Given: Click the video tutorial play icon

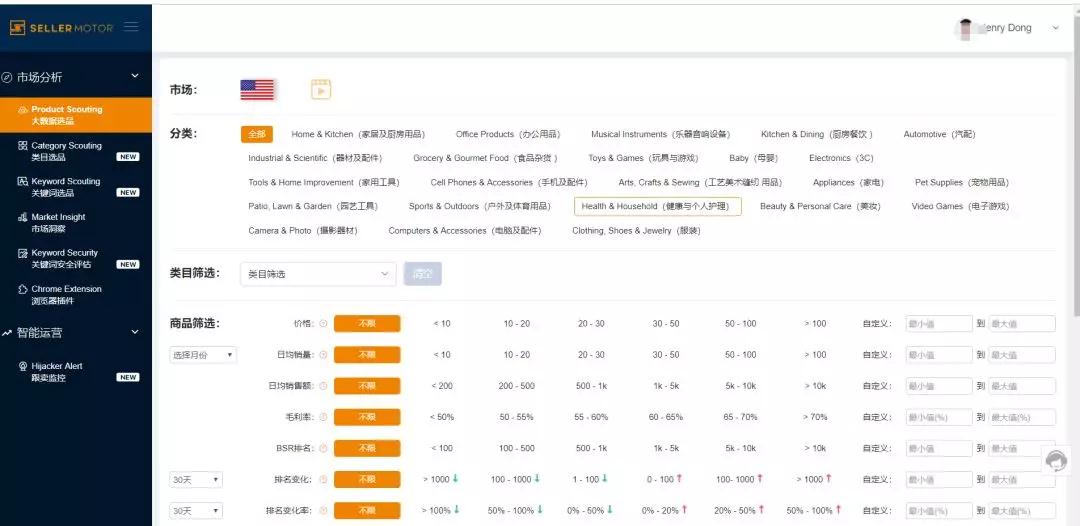Looking at the screenshot, I should click(x=320, y=90).
